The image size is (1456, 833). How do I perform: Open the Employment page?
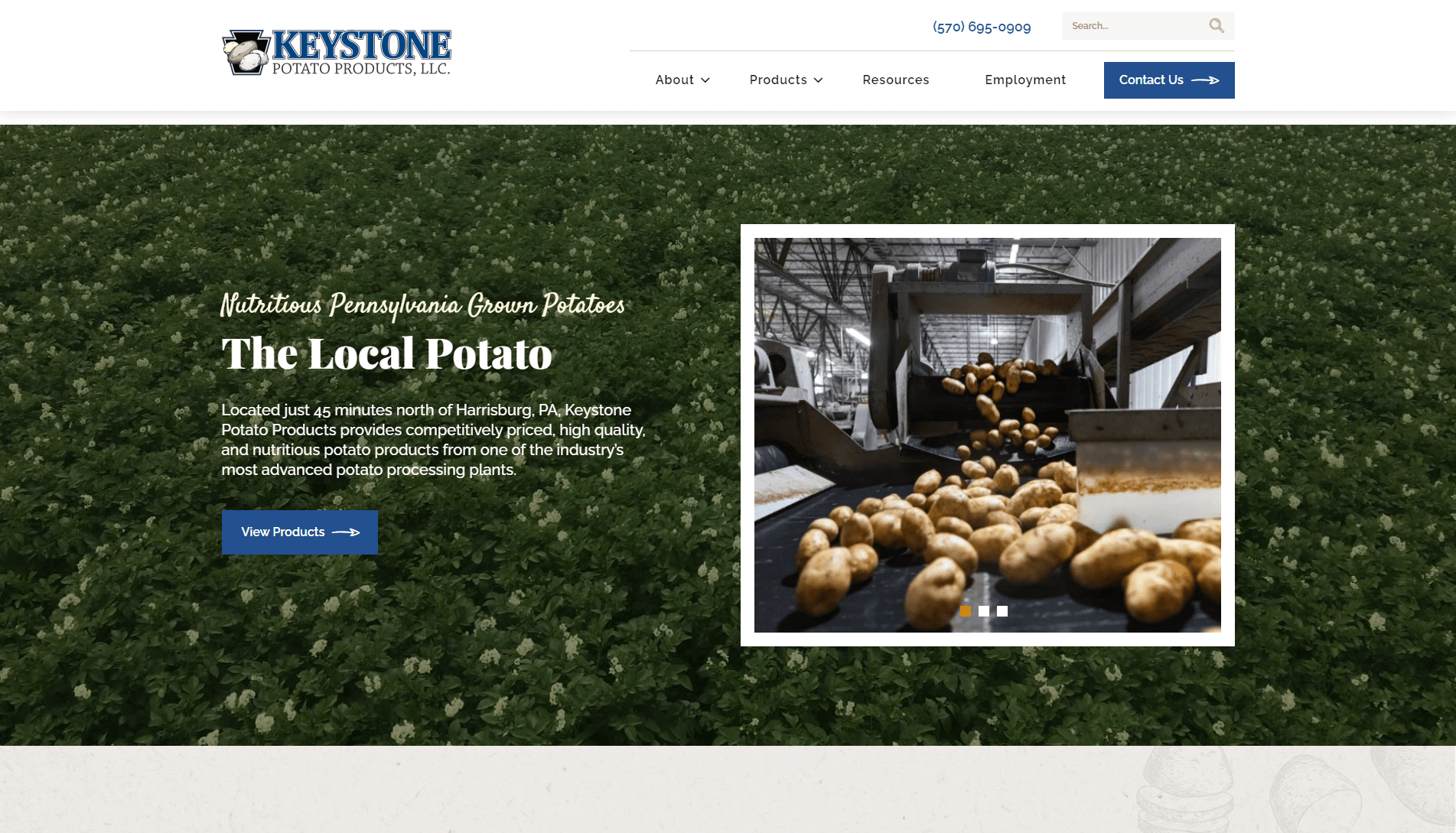[1025, 80]
